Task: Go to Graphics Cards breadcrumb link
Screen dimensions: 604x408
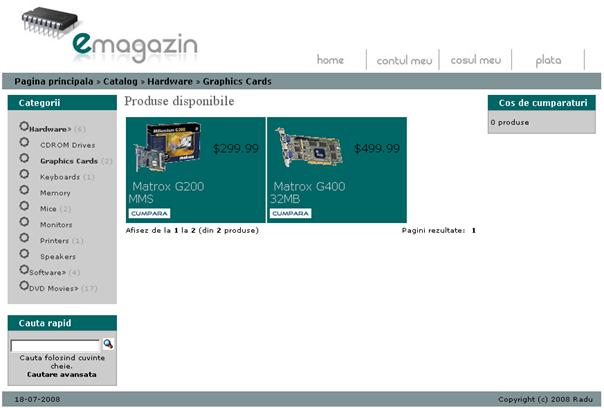Action: click(237, 82)
